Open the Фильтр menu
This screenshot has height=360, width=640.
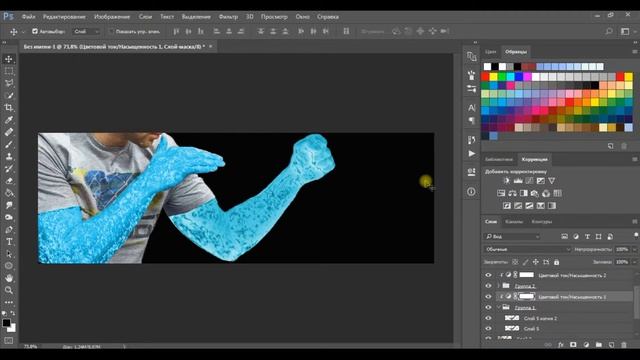click(x=228, y=17)
